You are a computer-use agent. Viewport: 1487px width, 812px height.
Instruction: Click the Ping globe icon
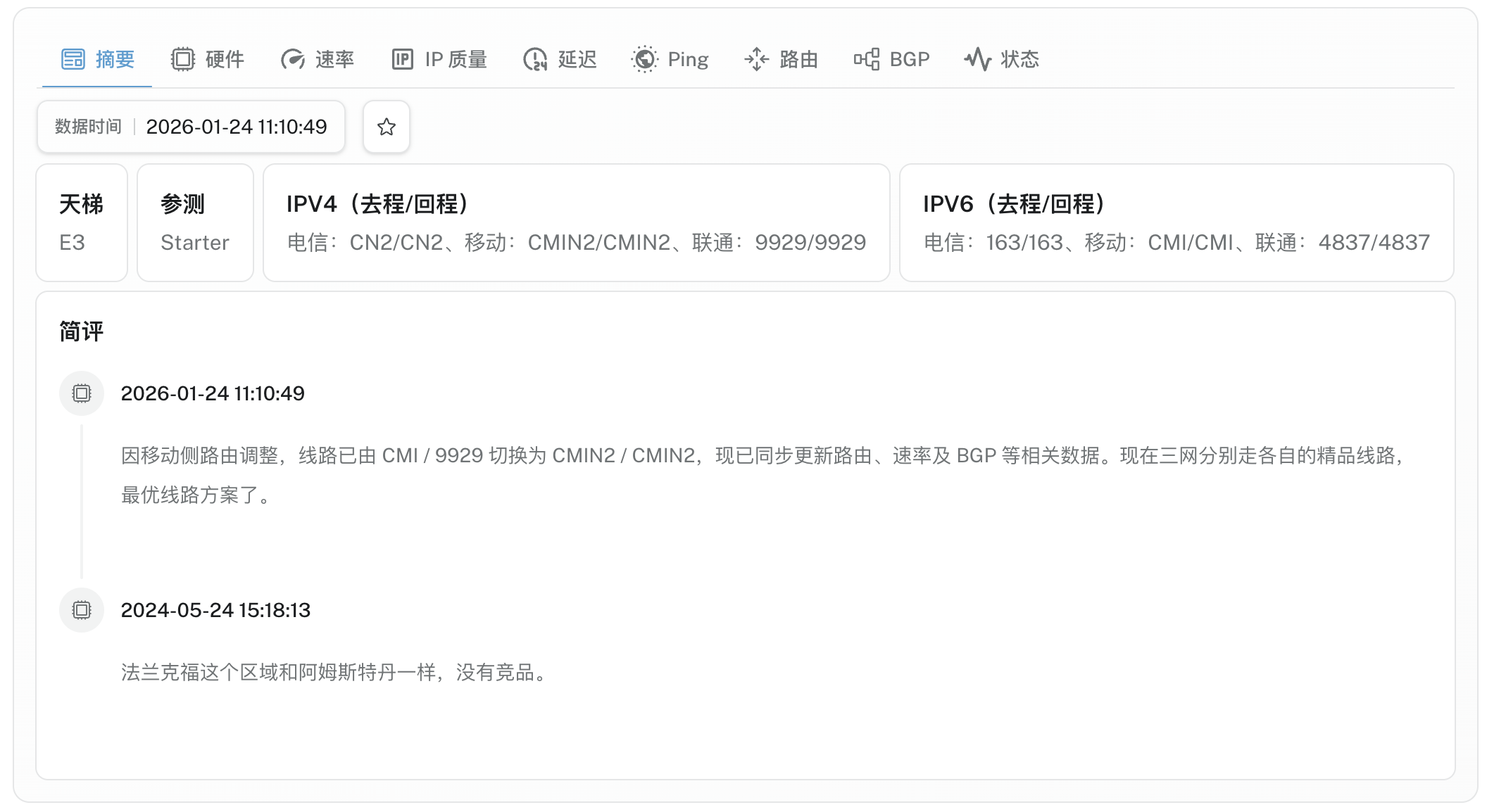(644, 59)
